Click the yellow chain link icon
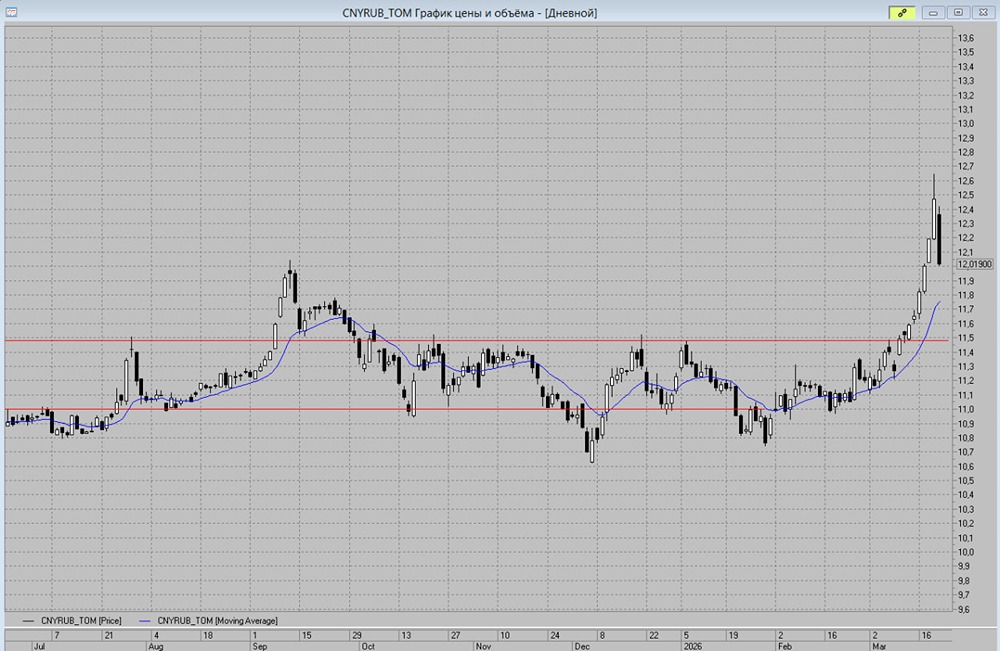 902,12
